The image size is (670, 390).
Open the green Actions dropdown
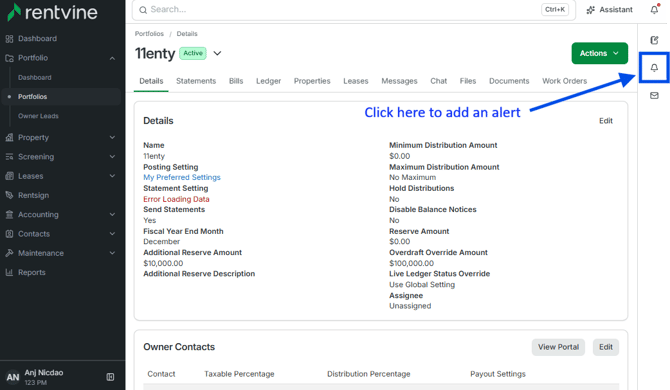(x=599, y=53)
